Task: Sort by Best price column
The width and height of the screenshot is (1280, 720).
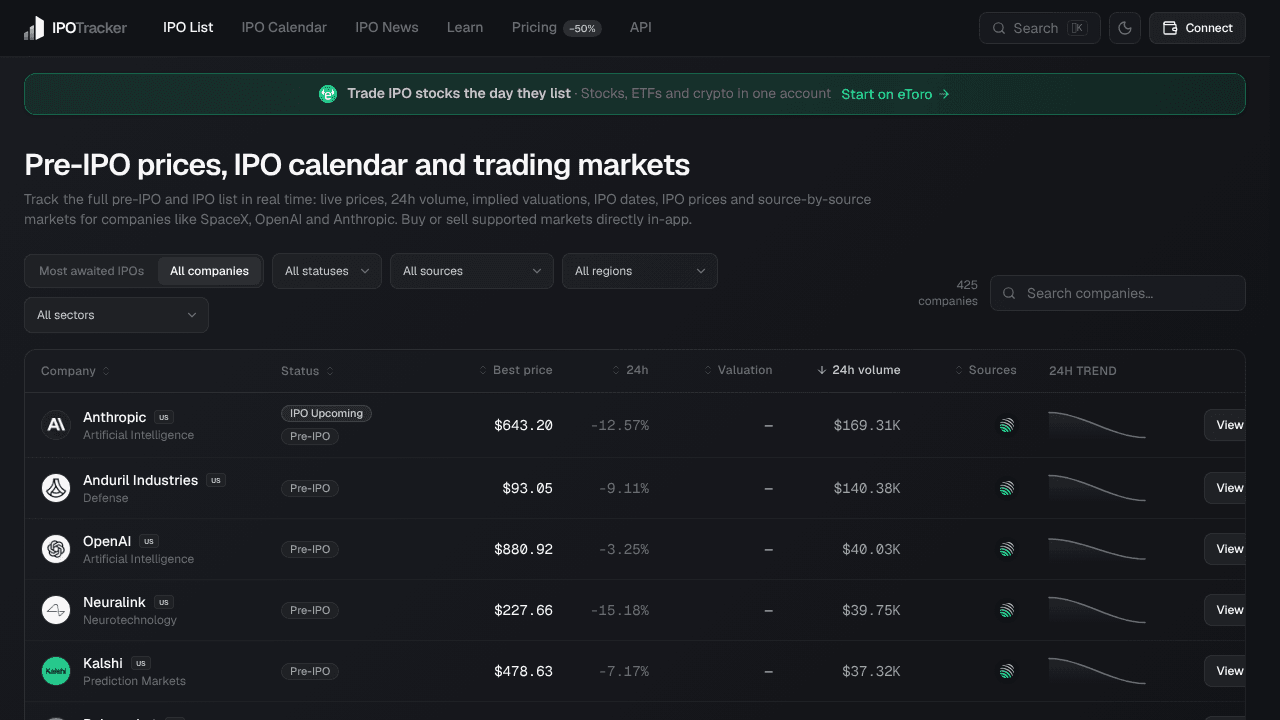Action: pyautogui.click(x=516, y=370)
